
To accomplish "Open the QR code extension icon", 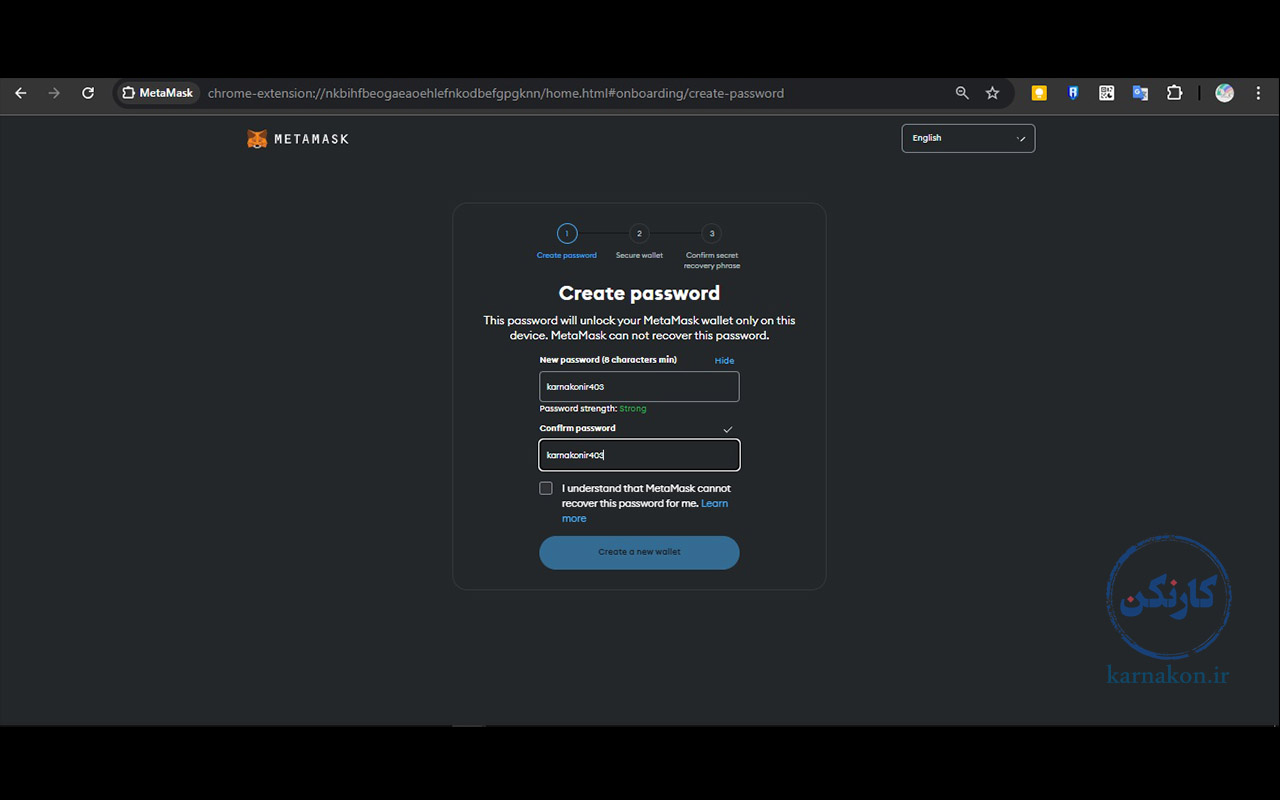I will [1106, 93].
